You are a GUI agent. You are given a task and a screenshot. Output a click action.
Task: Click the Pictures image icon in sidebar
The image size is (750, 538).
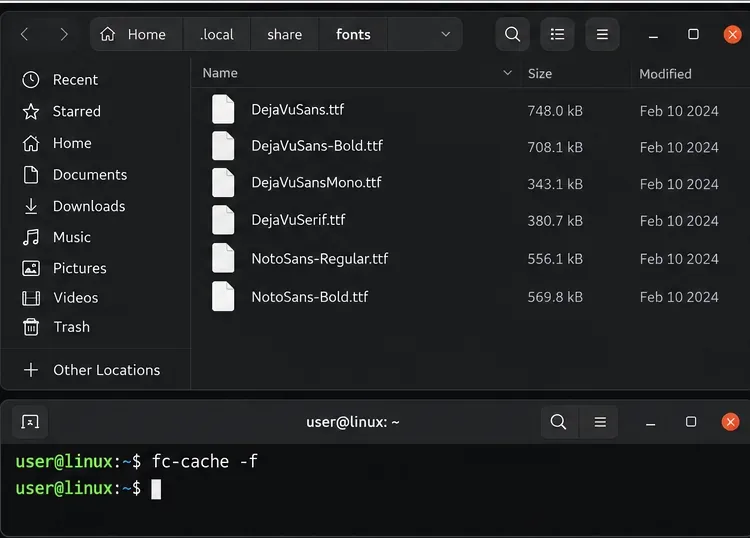coord(31,268)
